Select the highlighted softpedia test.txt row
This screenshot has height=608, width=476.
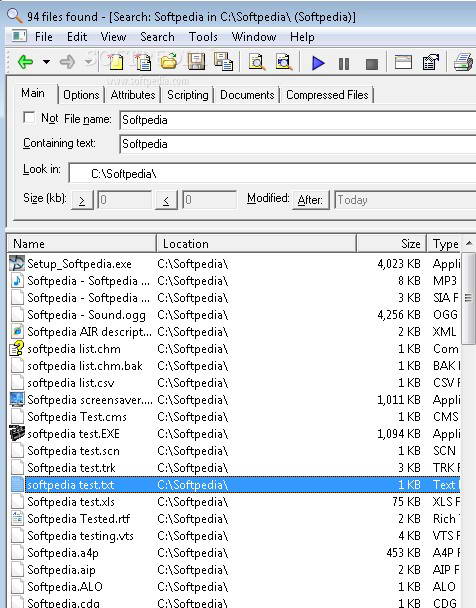click(235, 485)
